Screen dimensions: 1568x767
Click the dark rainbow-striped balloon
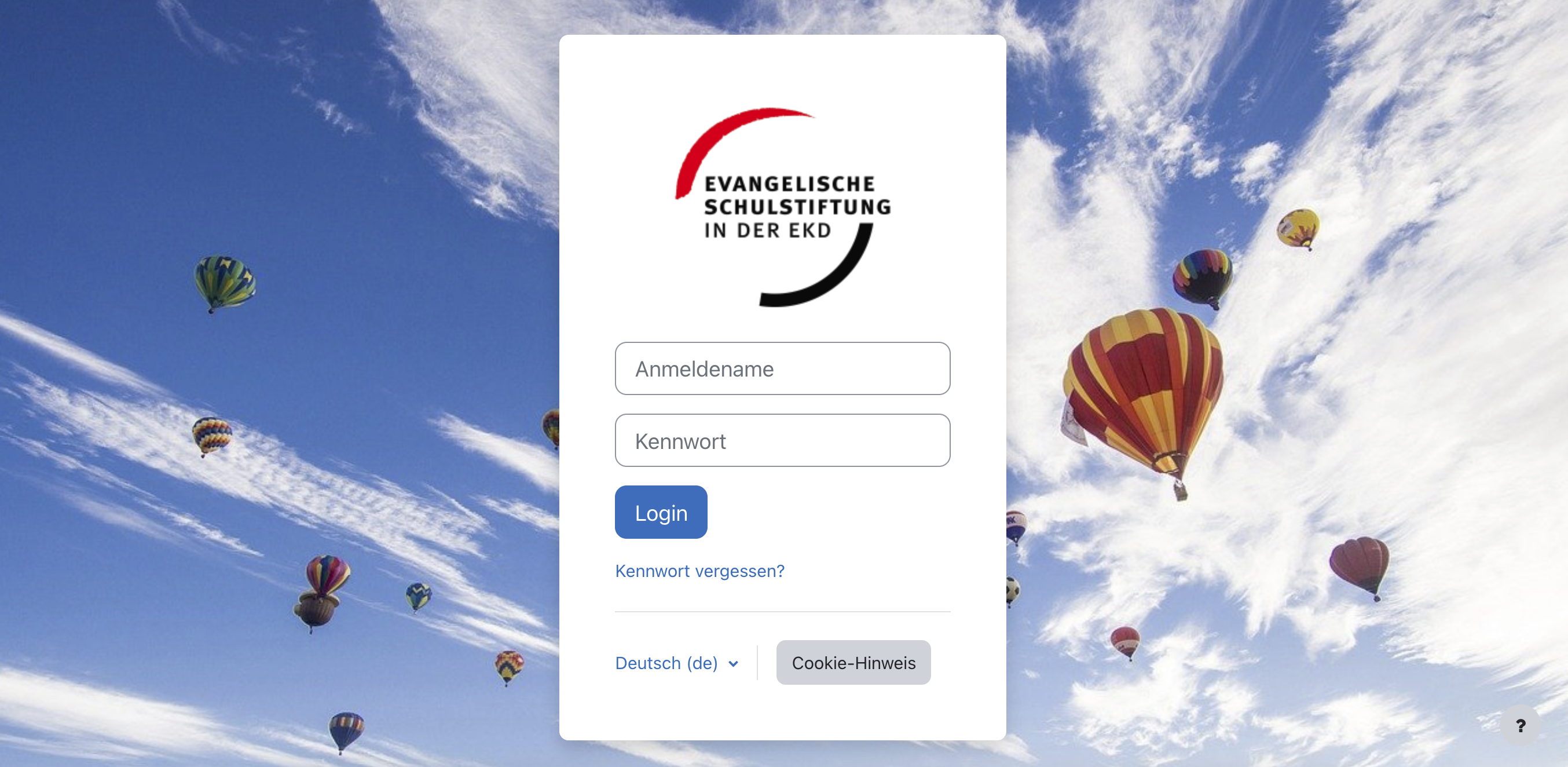click(x=1203, y=276)
